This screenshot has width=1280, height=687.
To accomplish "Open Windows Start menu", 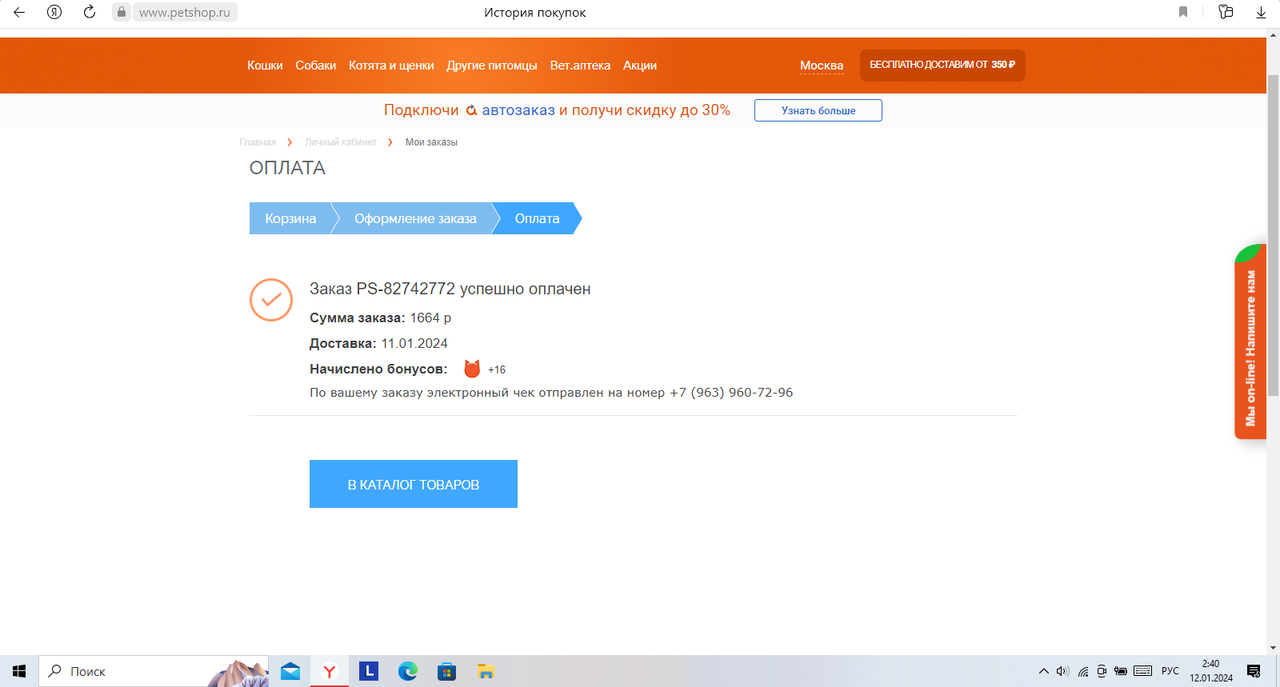I will pyautogui.click(x=18, y=671).
